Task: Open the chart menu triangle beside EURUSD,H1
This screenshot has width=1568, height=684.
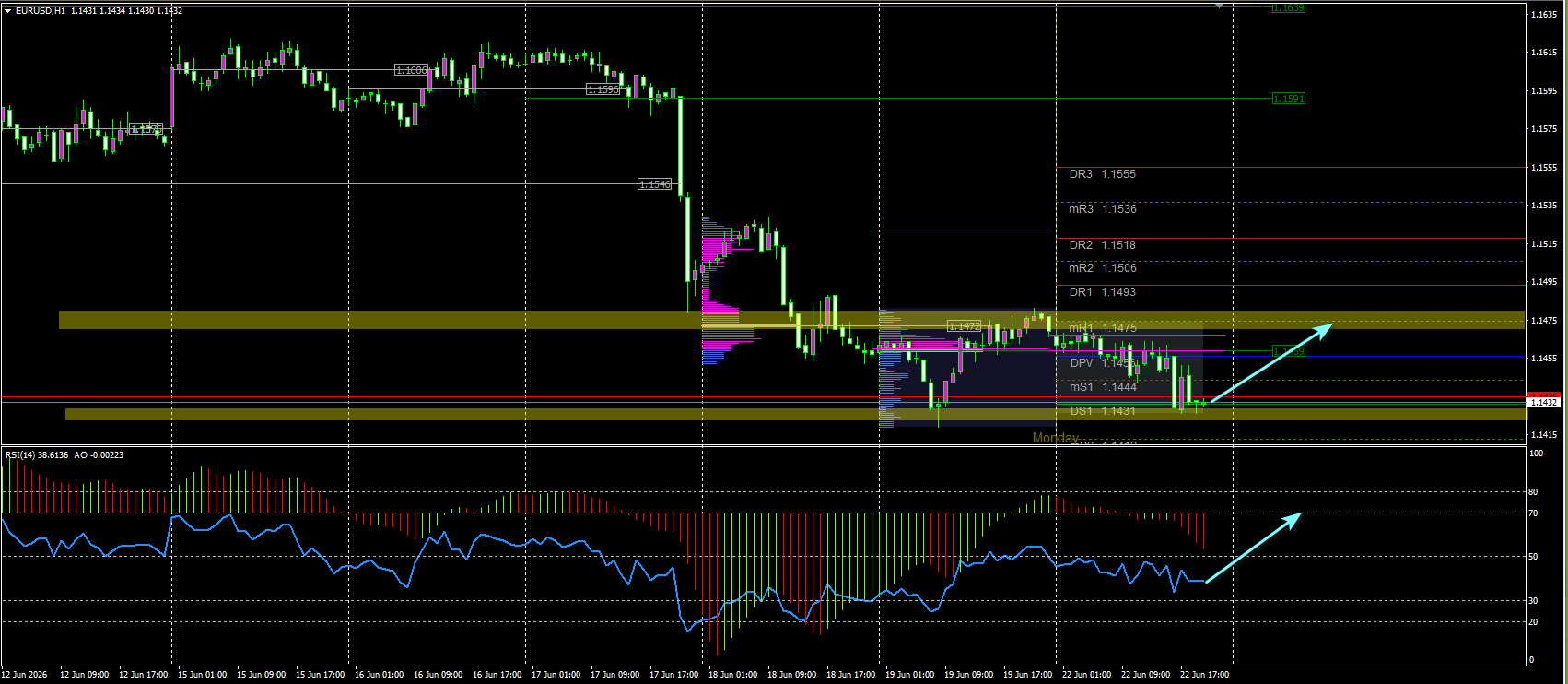Action: pos(7,11)
